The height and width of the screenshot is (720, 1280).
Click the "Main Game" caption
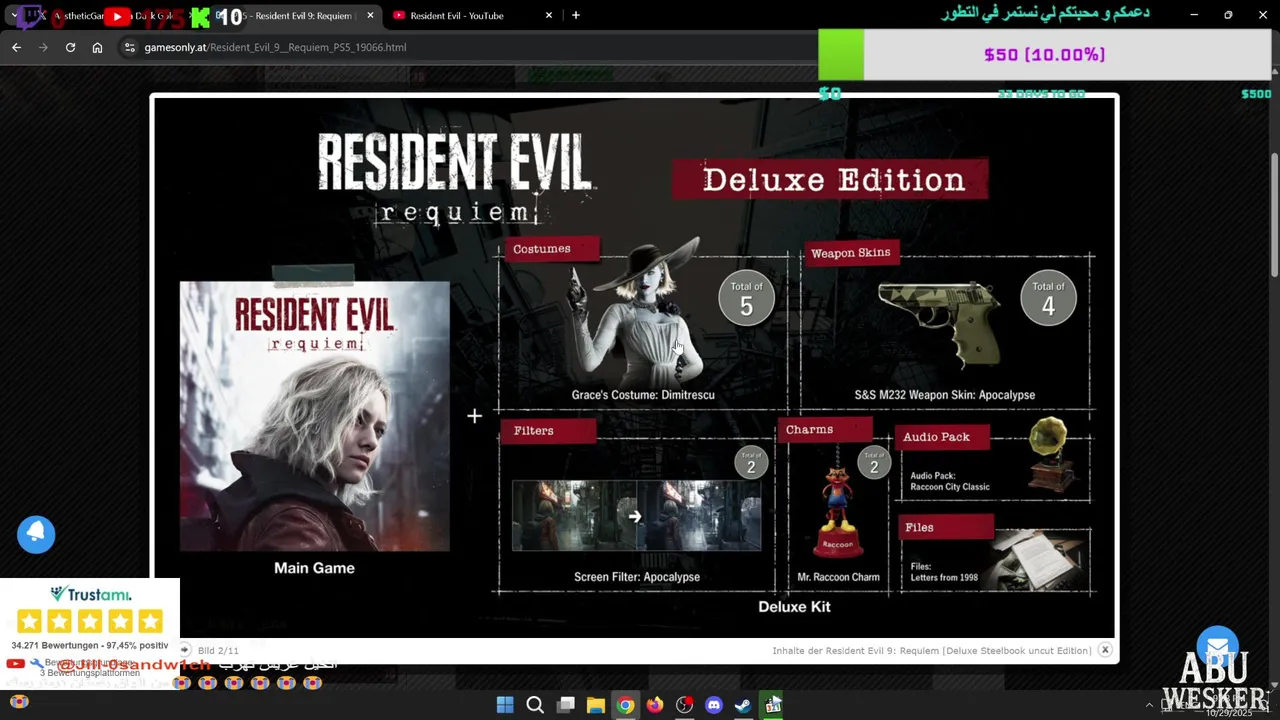pos(314,568)
